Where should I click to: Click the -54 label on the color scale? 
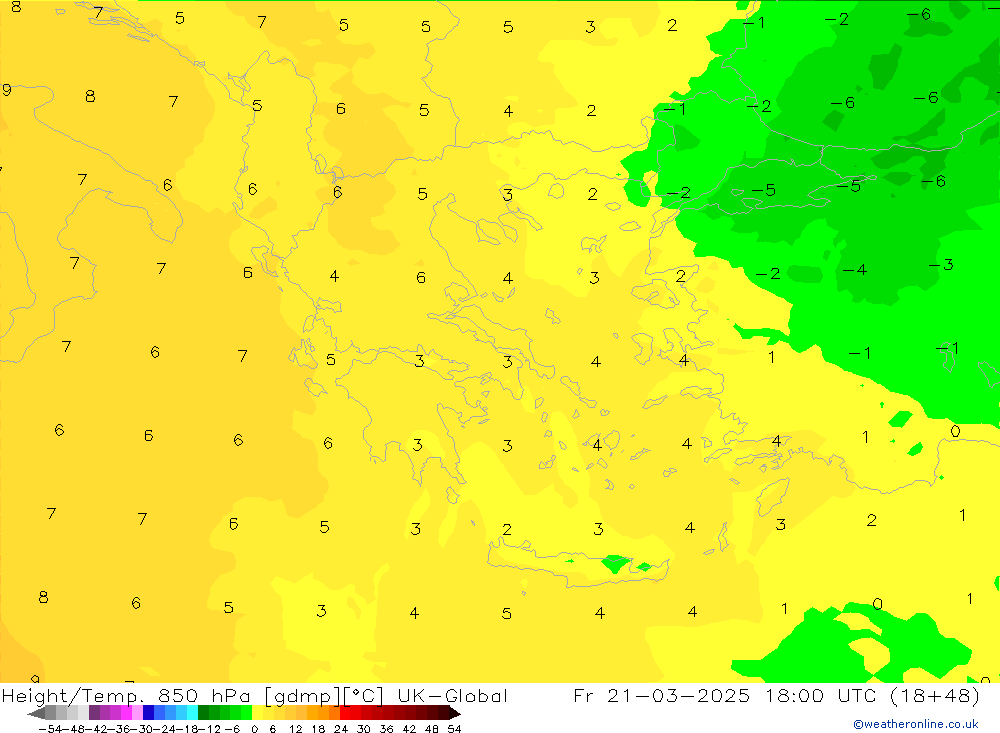pos(51,729)
